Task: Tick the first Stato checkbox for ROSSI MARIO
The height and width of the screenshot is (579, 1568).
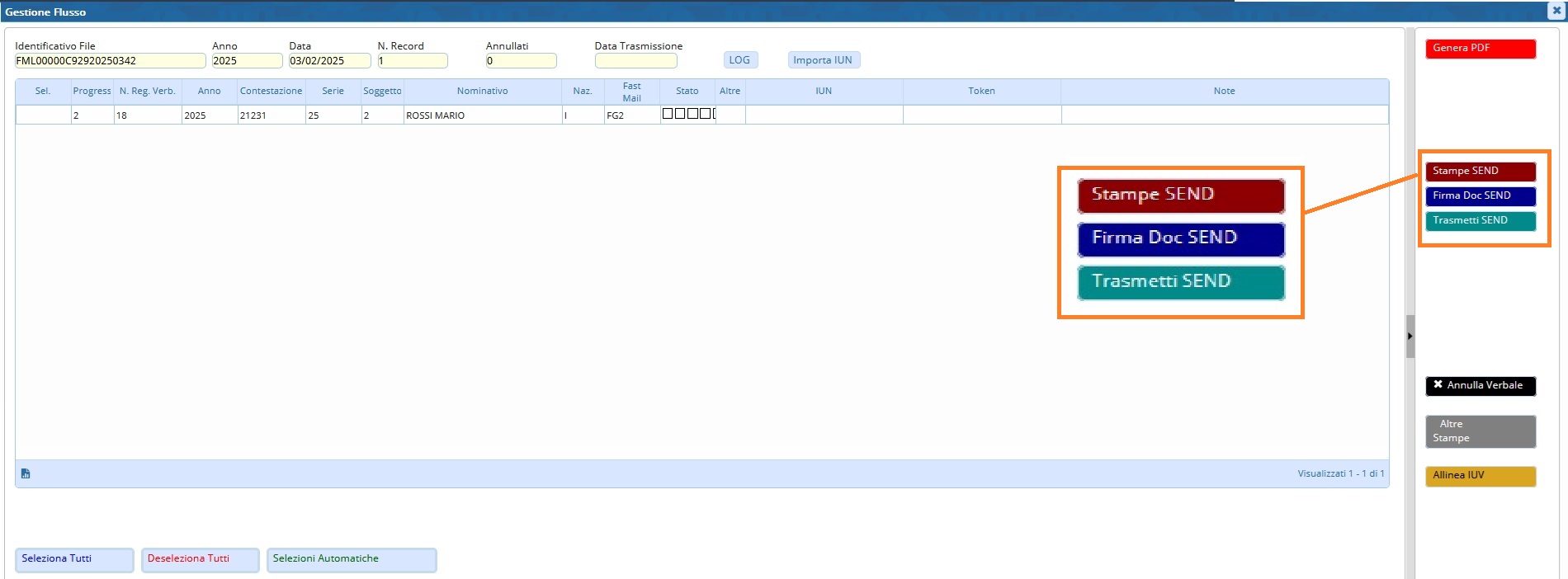Action: (x=668, y=114)
